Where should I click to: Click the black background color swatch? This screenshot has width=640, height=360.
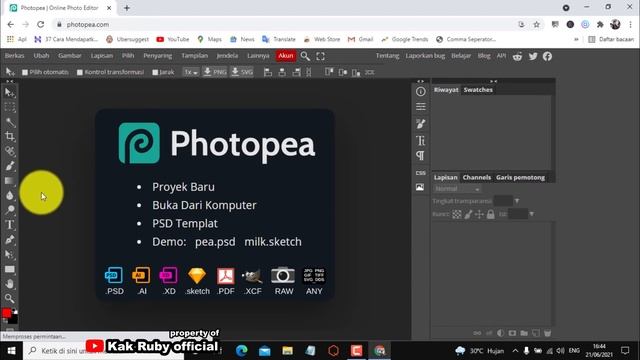14,320
